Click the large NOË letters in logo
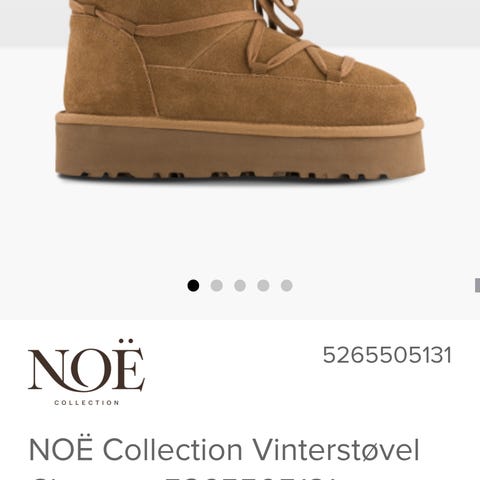This screenshot has height=480, width=480. pos(86,368)
